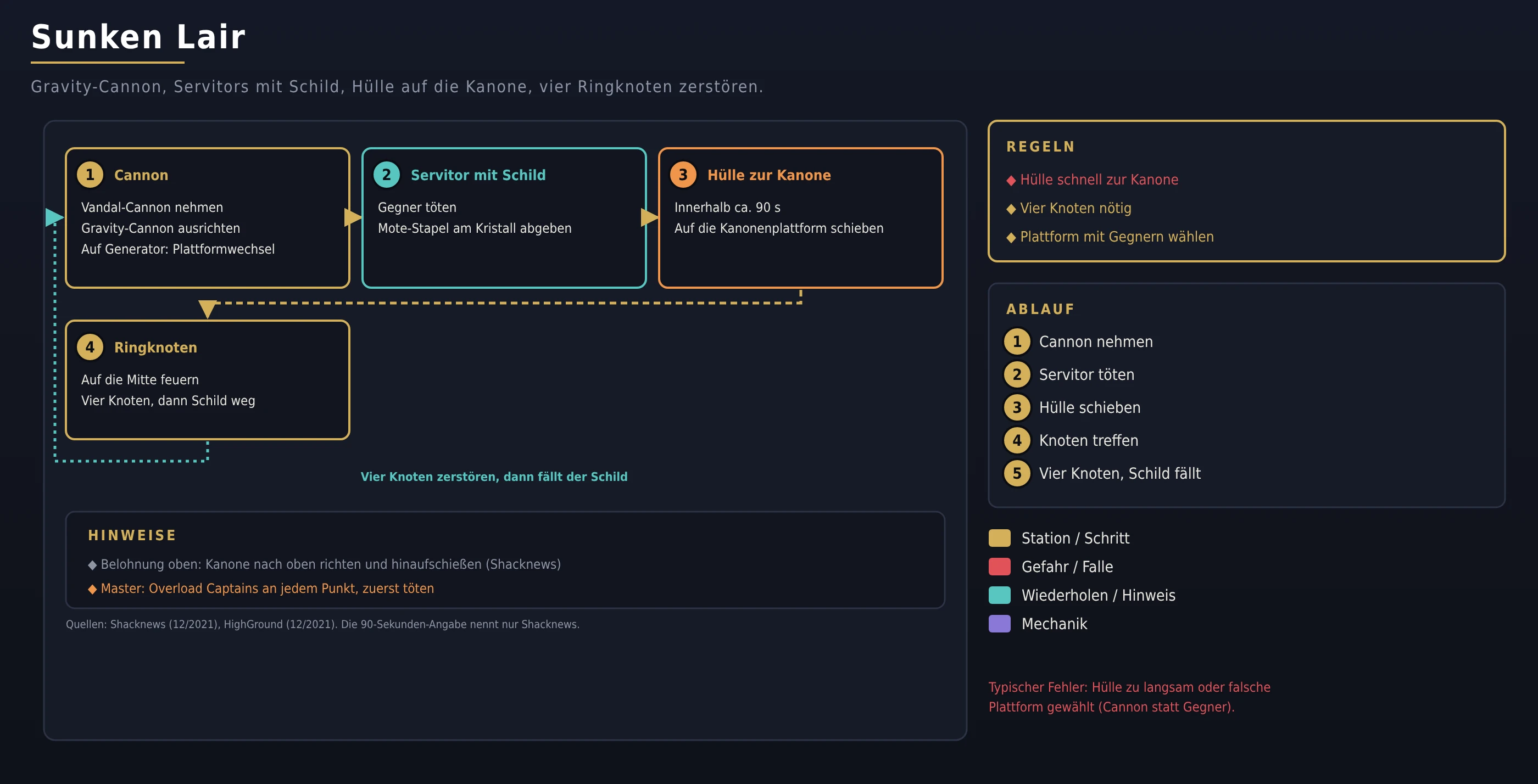The image size is (1538, 784).
Task: Click the teal number 2 badge on Servitor card
Action: (x=386, y=175)
